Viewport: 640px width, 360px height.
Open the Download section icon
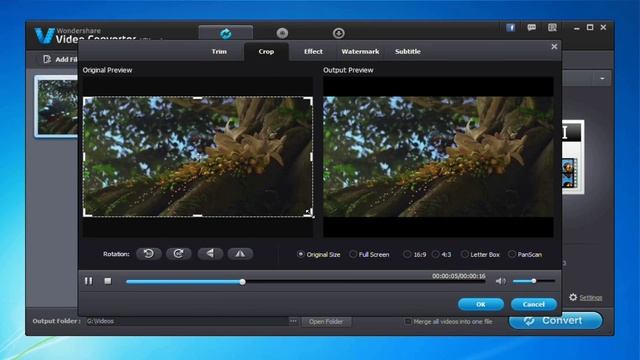point(338,33)
